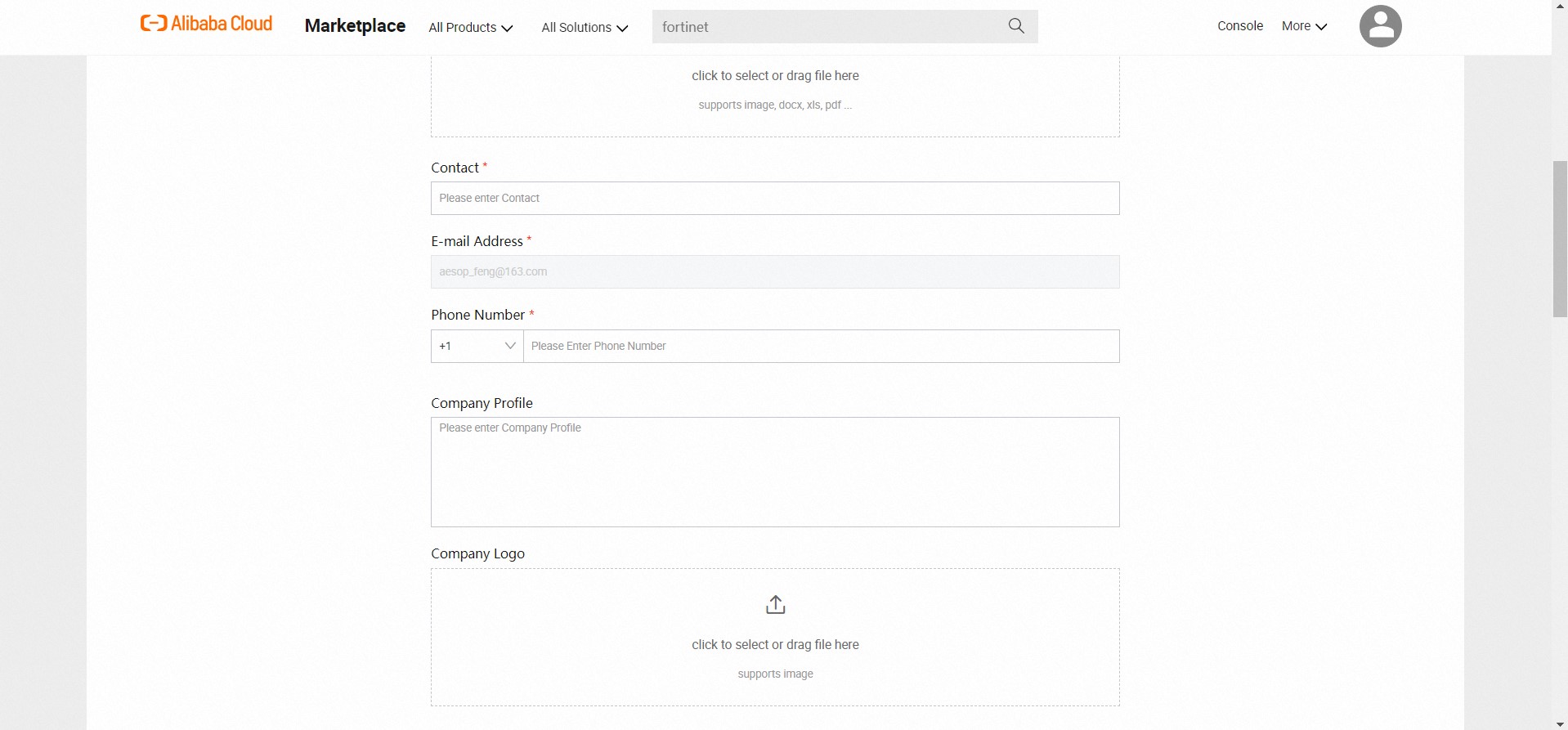Open the +1 country code dropdown

(477, 346)
